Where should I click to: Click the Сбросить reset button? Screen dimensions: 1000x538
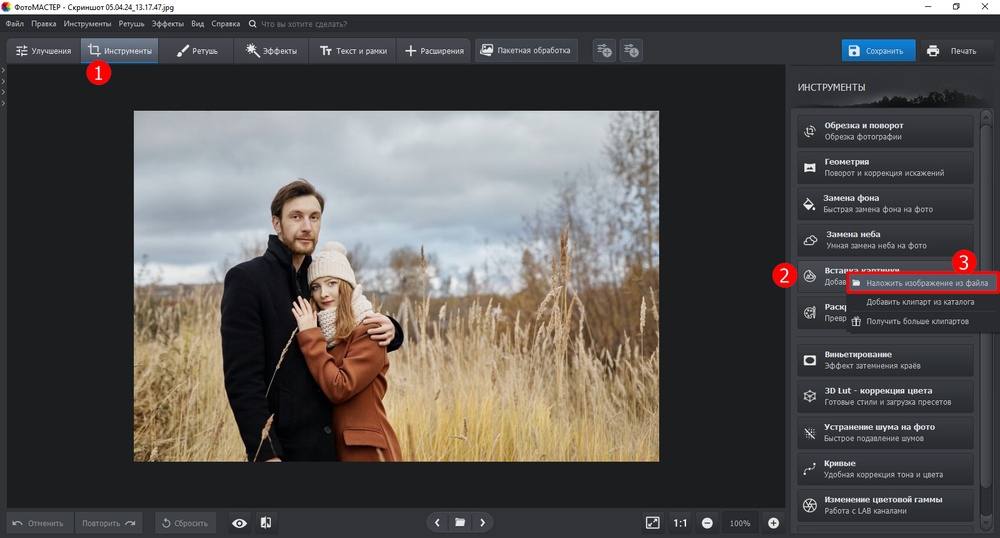coord(185,523)
